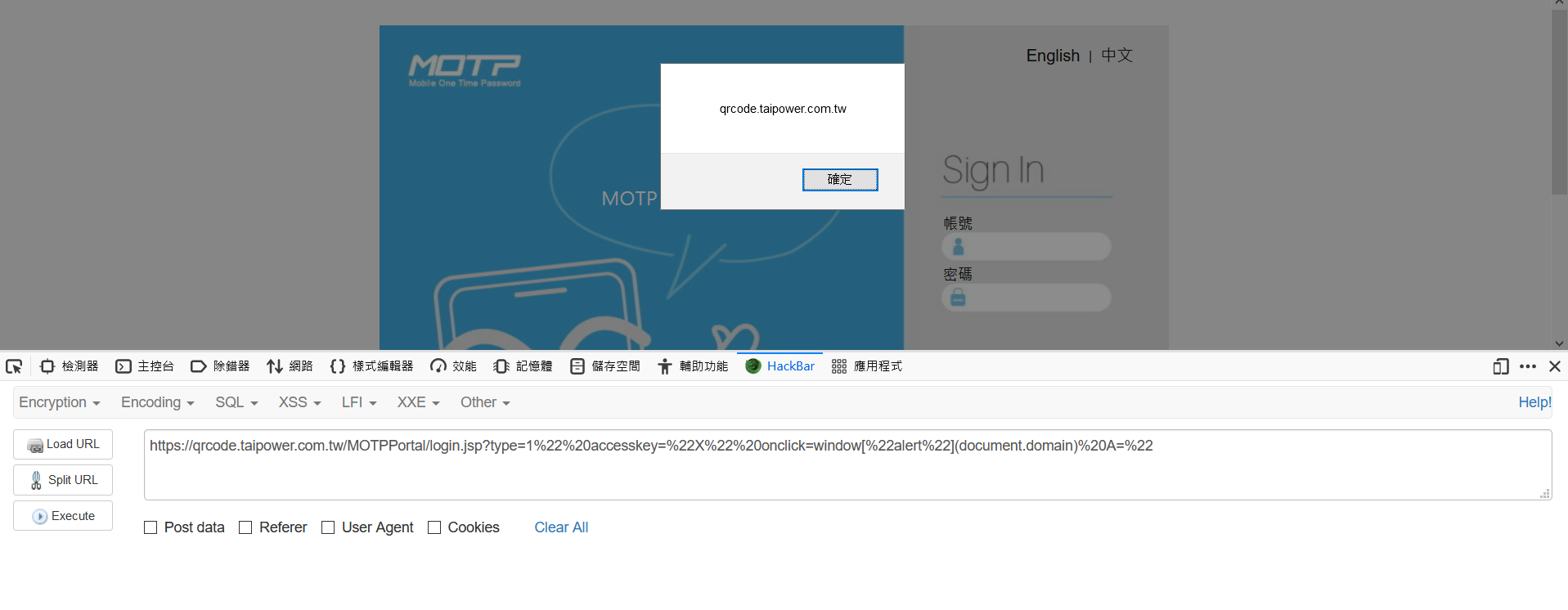Screen dimensions: 1568x610
Task: Click the MOTP logo on the page
Action: tap(465, 70)
